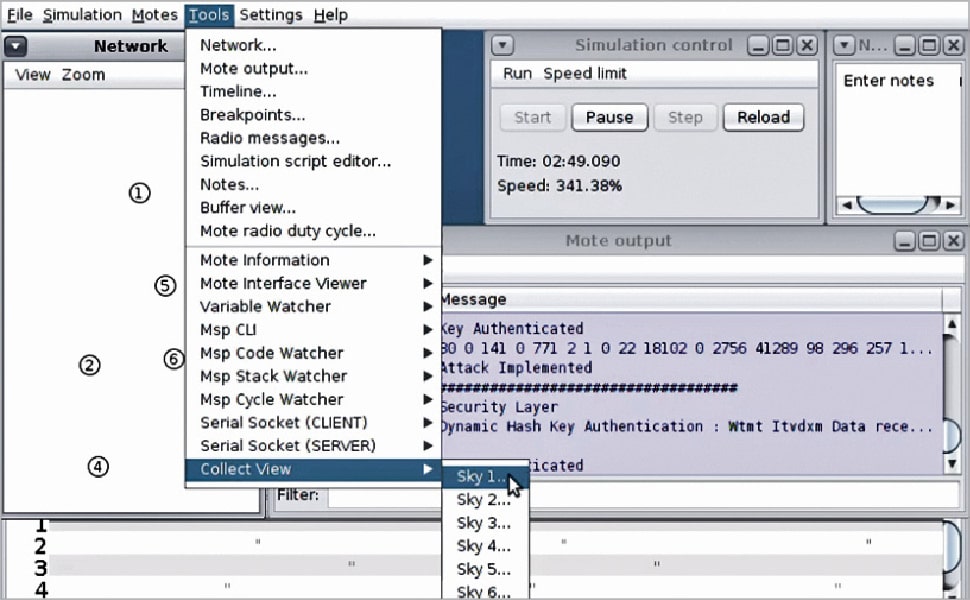Close the Notes panel window

coord(951,46)
